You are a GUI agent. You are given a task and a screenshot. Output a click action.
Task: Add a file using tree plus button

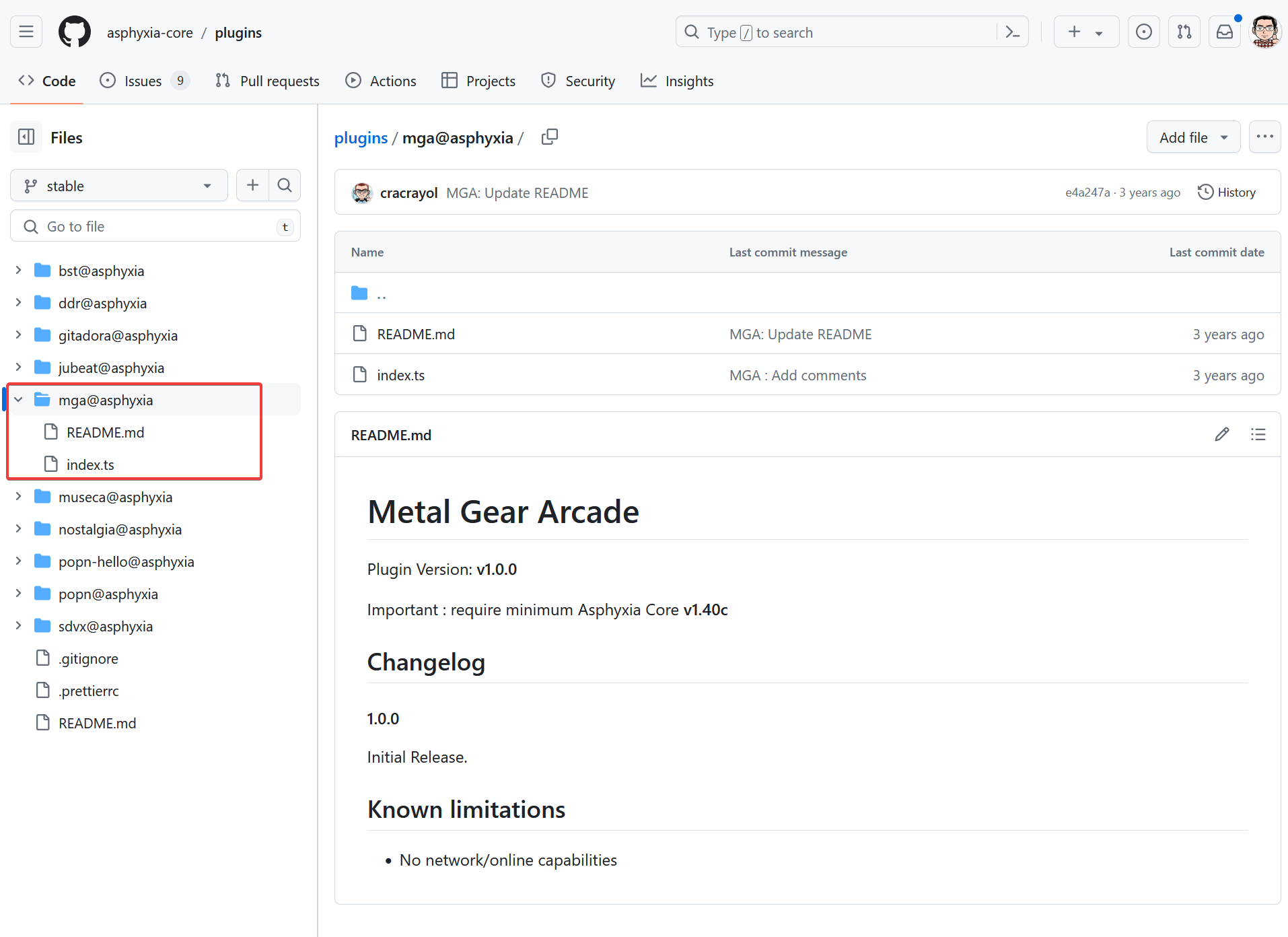(x=252, y=185)
